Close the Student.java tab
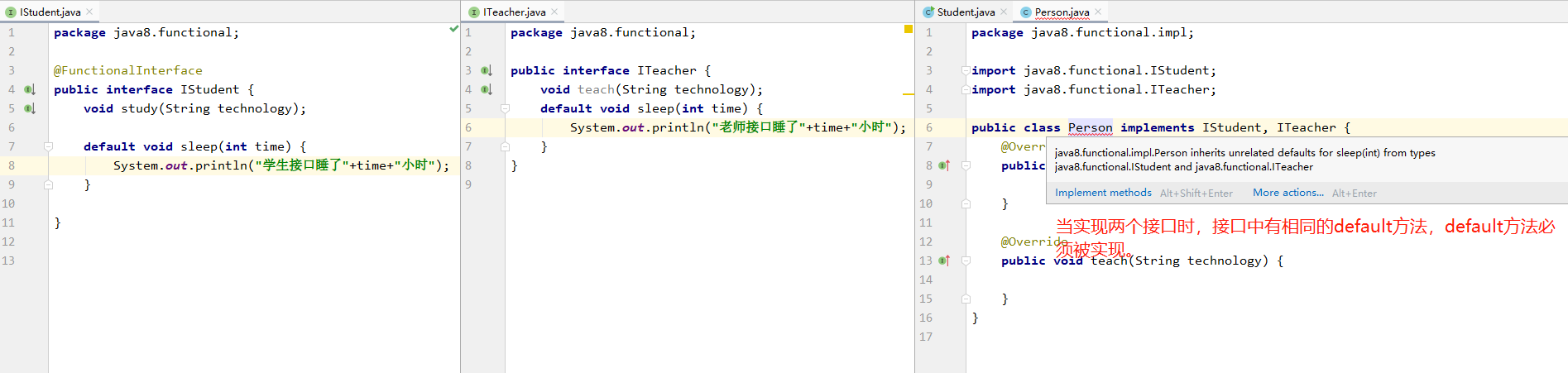1568x373 pixels. click(x=1004, y=12)
